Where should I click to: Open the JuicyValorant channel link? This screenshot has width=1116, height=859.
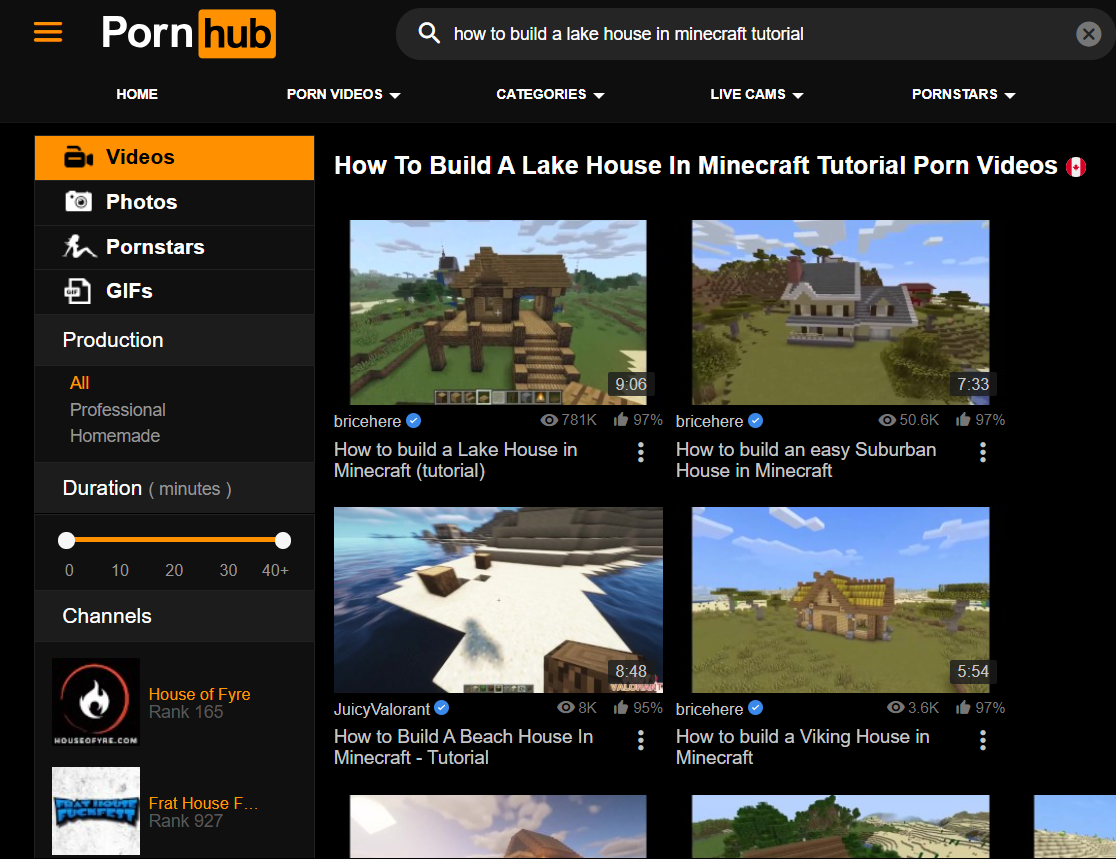click(x=382, y=709)
